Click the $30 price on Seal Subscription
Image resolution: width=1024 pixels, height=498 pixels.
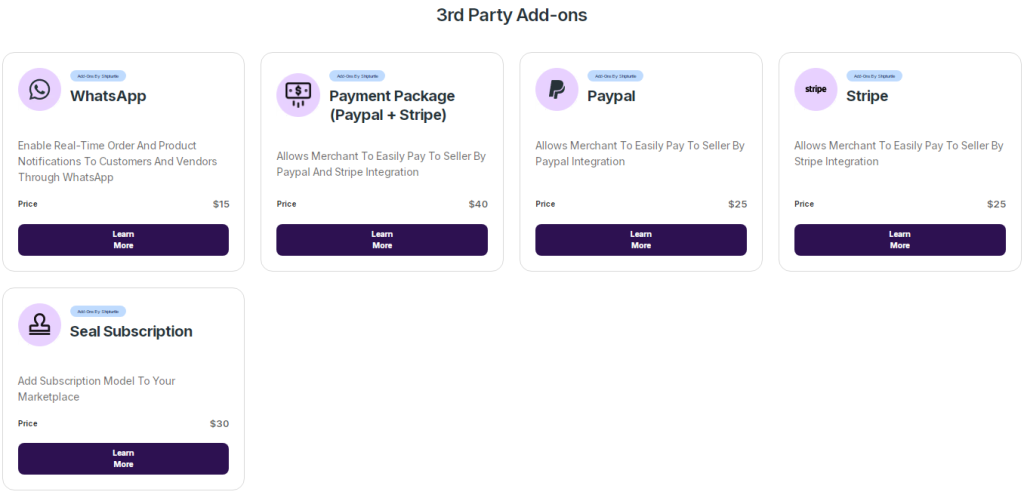(x=219, y=423)
